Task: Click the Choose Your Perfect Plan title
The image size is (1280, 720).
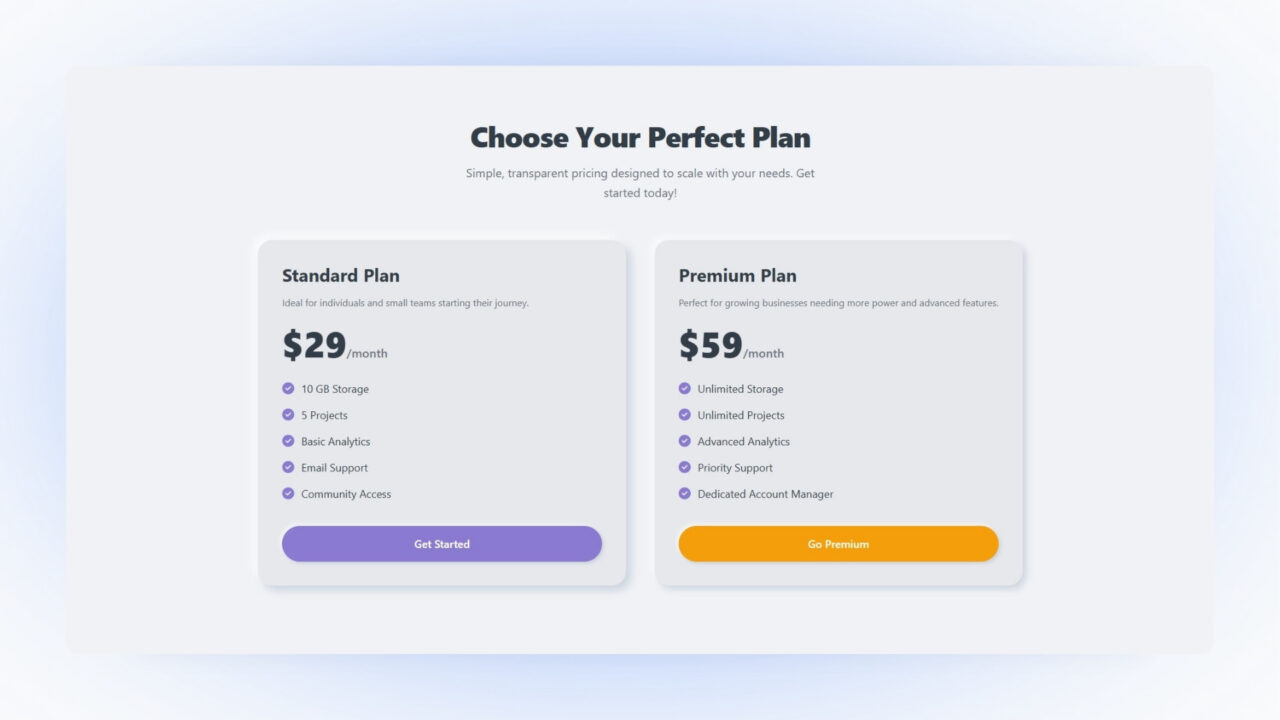Action: pos(640,137)
